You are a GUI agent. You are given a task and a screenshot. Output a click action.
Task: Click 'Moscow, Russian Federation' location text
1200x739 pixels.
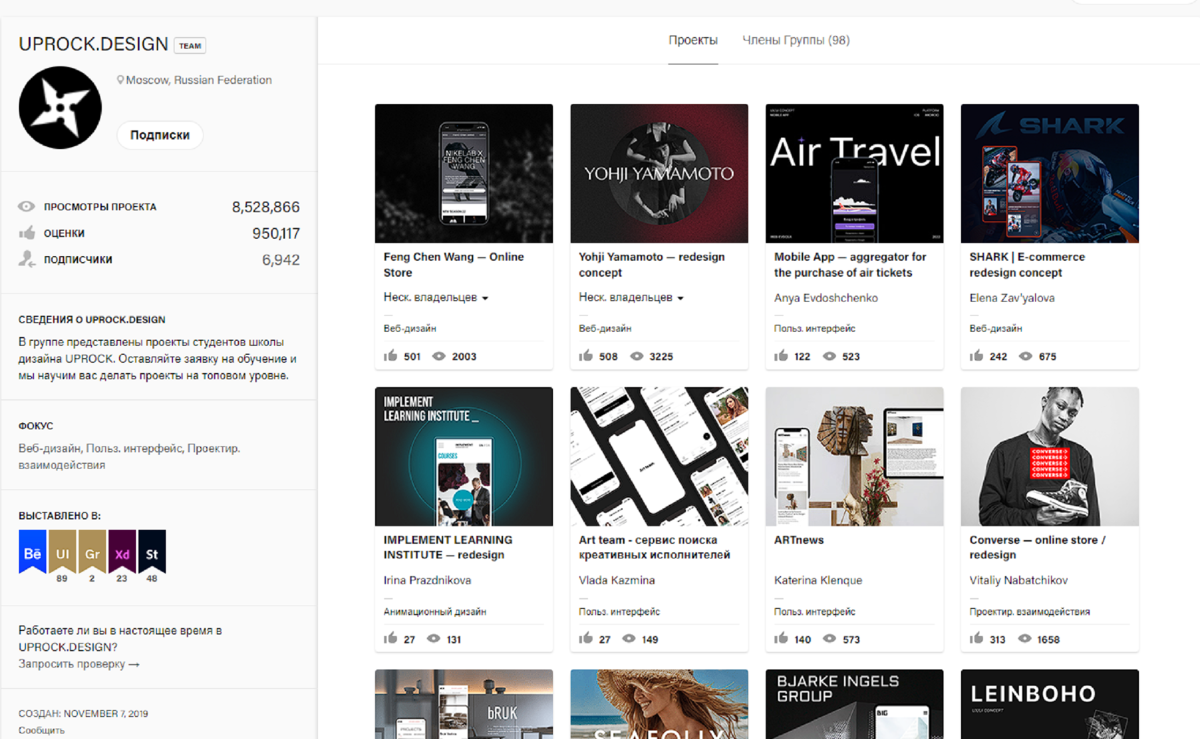[x=199, y=80]
